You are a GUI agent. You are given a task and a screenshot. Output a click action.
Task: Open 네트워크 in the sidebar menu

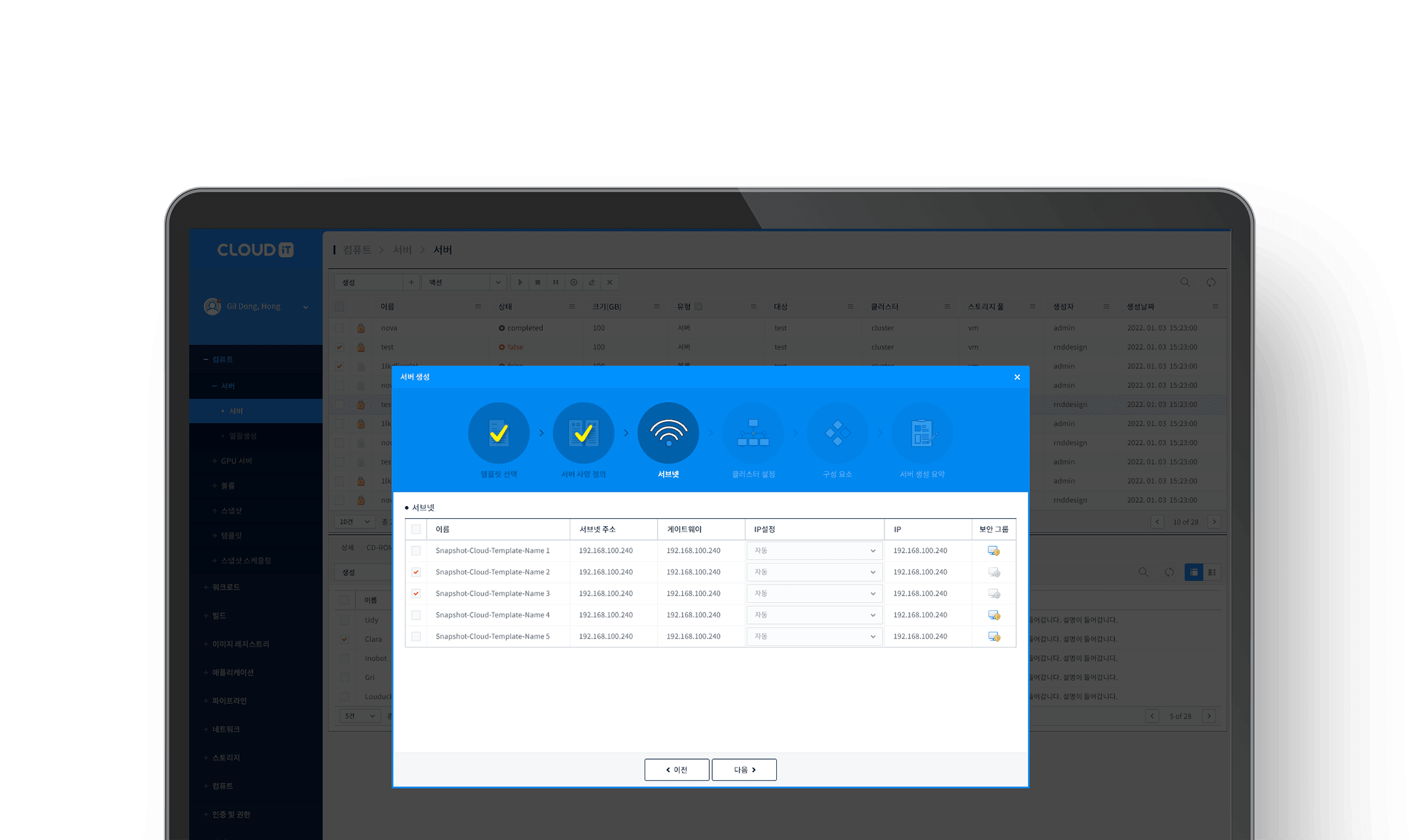226,729
